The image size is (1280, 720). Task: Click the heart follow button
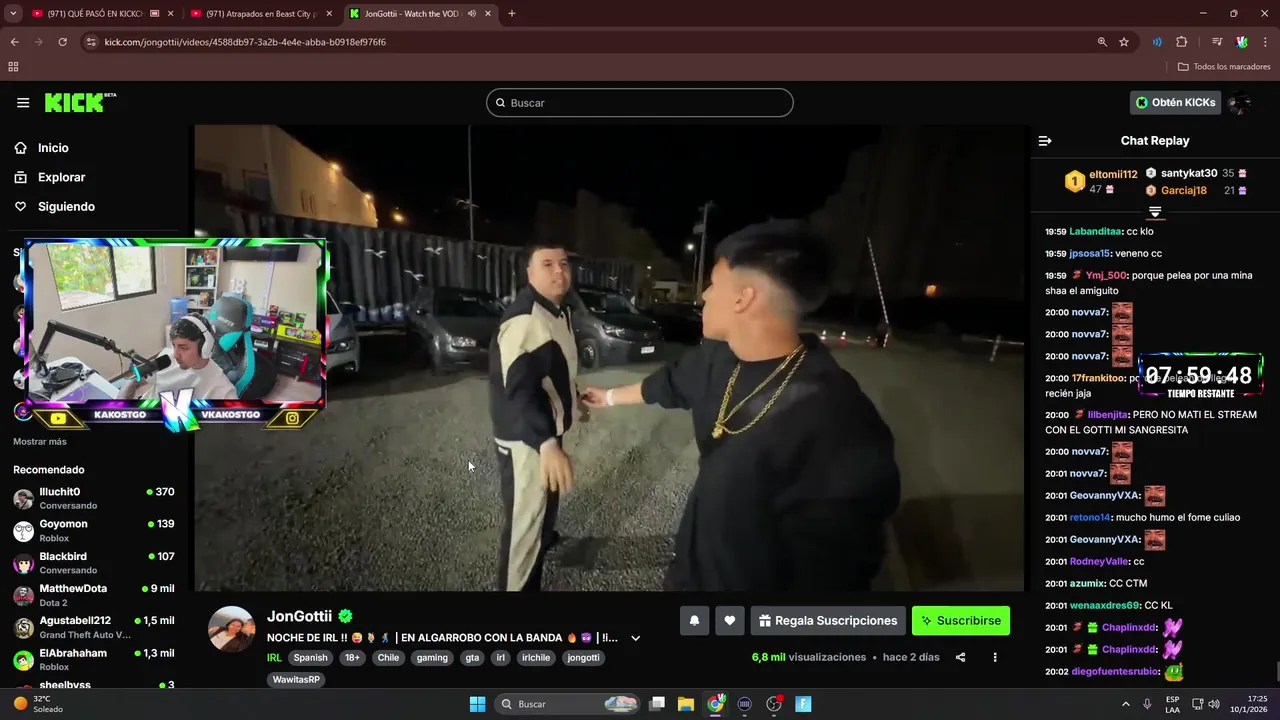(730, 621)
